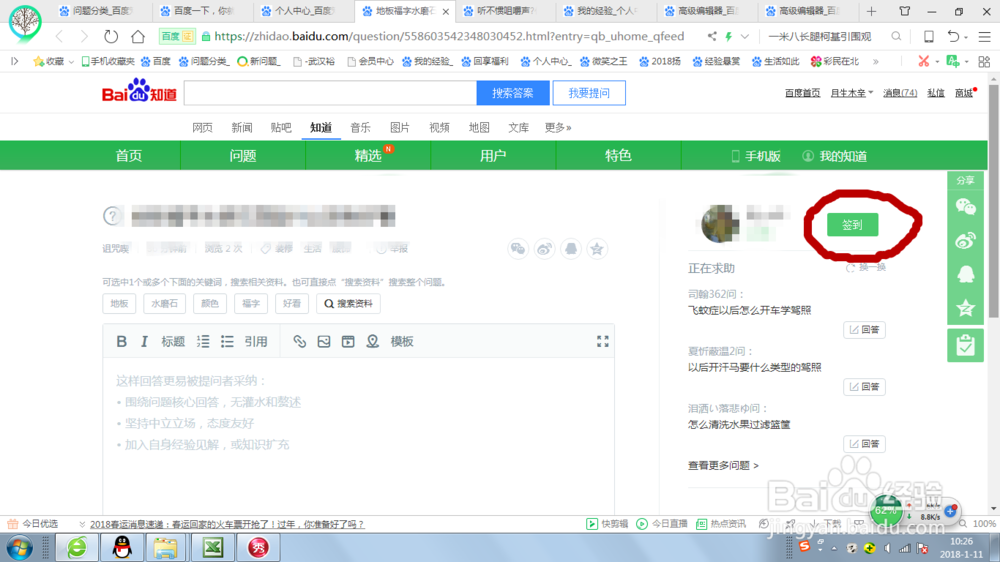Open QQ penguin from the taskbar
The height and width of the screenshot is (562, 1000).
point(122,547)
